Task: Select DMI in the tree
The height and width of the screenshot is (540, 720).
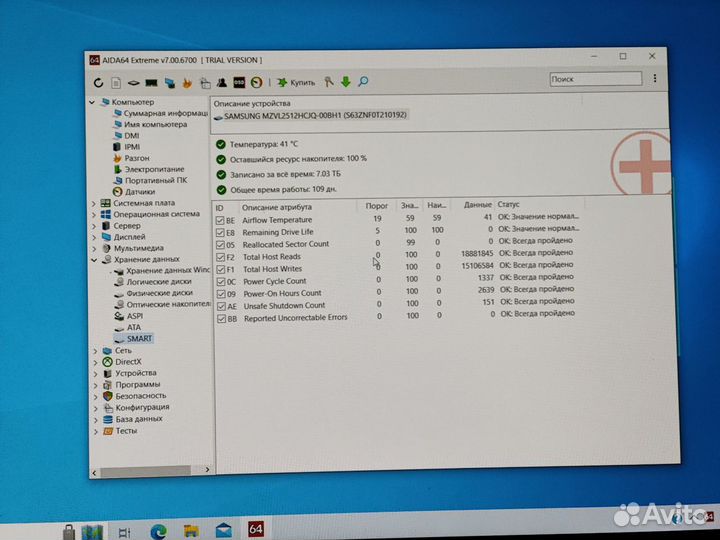Action: (x=126, y=135)
